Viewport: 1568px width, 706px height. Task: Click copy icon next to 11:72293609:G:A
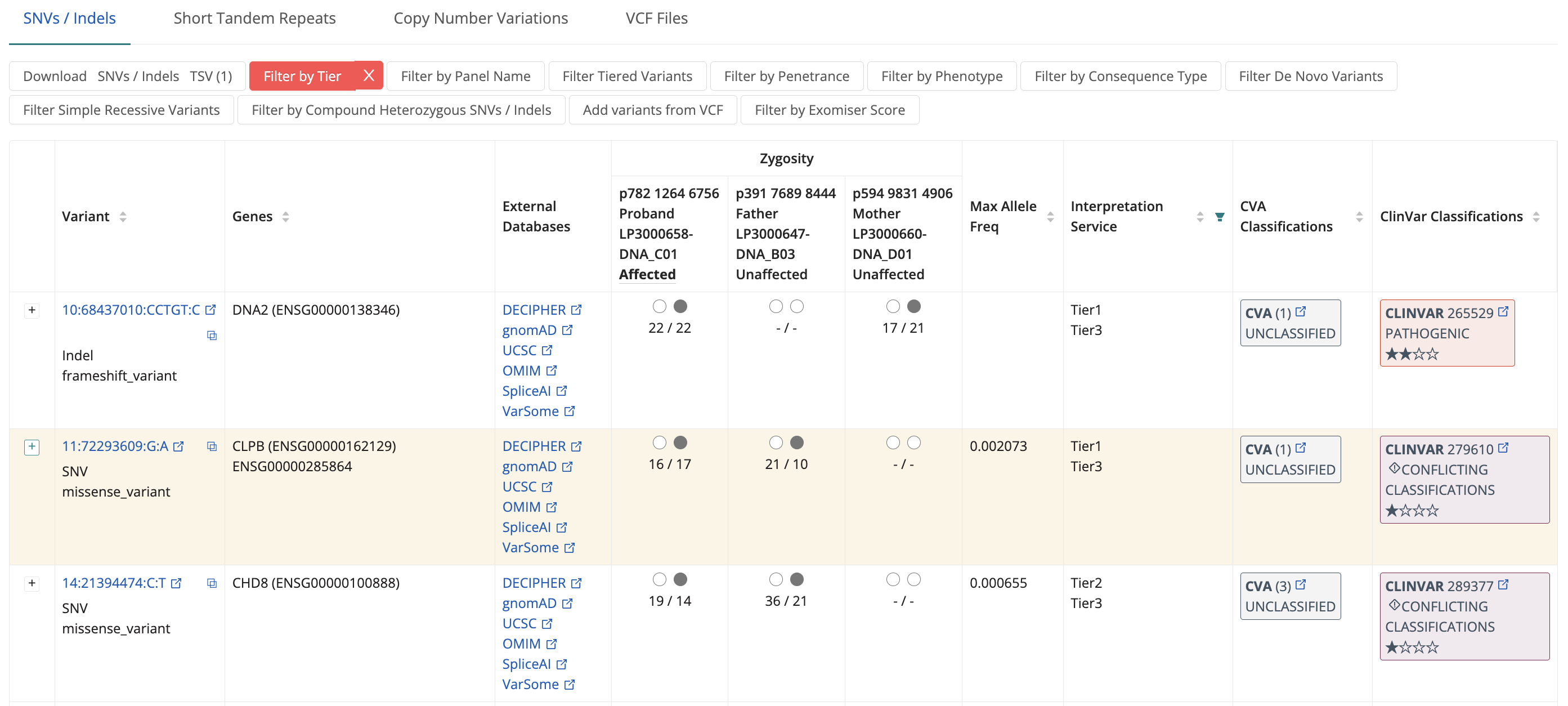[212, 446]
